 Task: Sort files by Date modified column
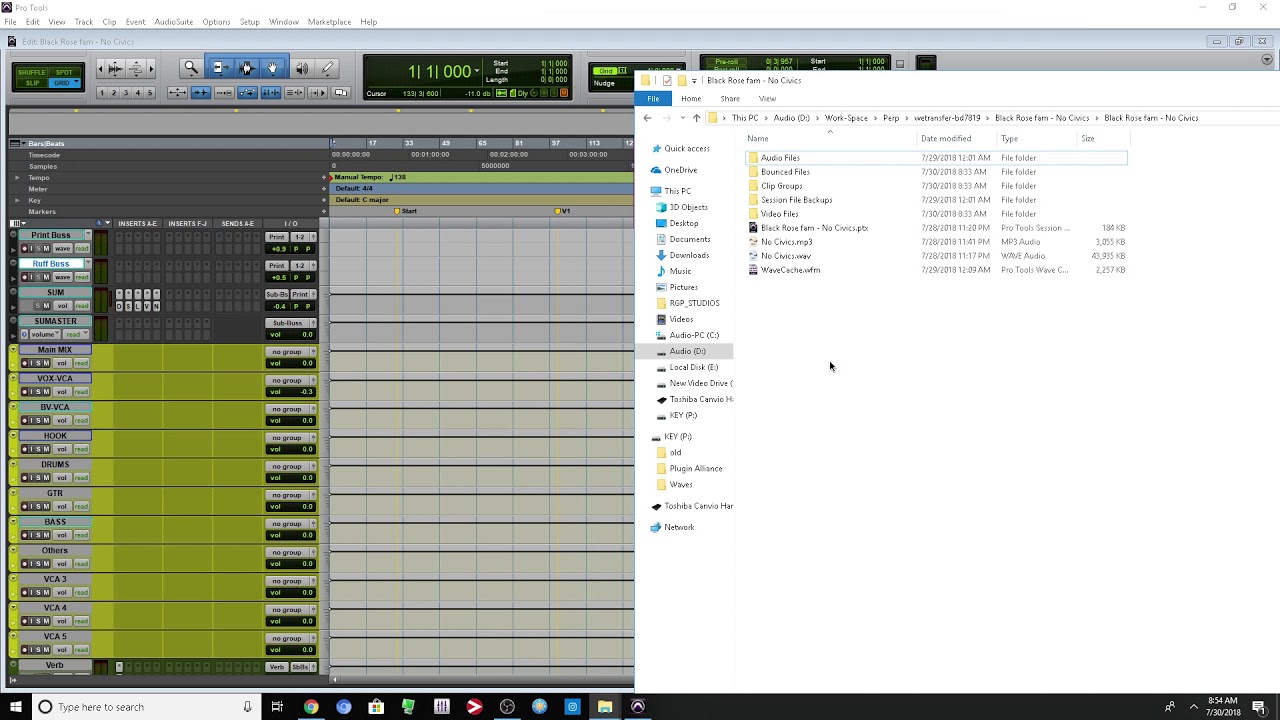click(x=946, y=139)
